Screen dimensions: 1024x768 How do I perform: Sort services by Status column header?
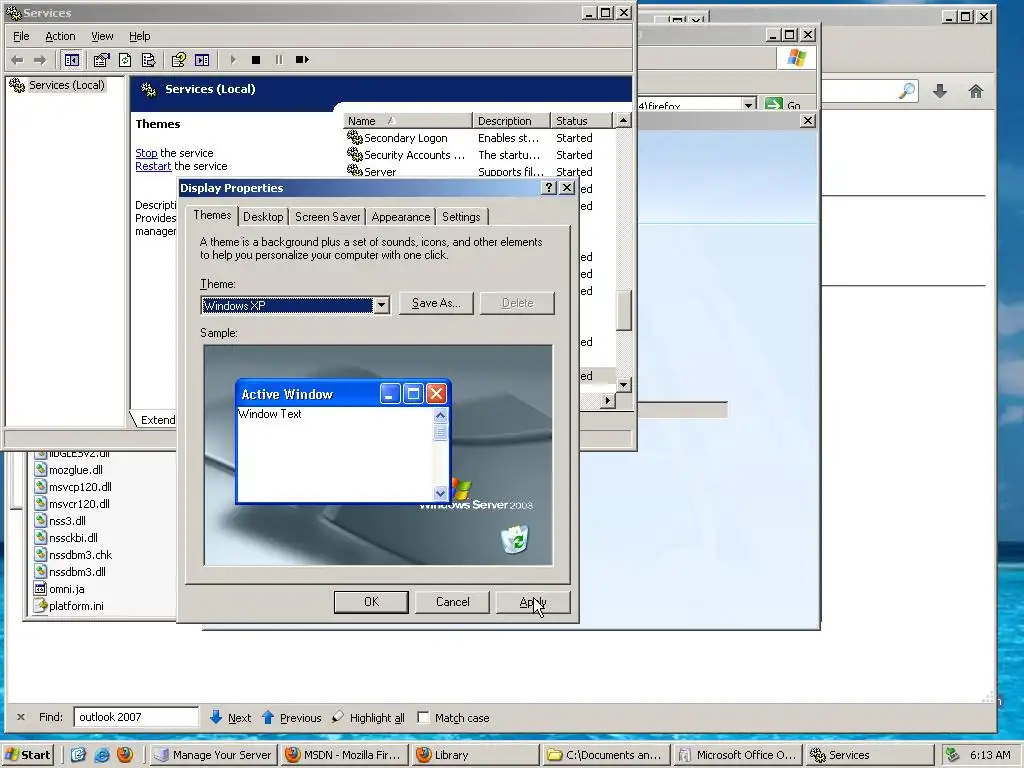tap(581, 121)
